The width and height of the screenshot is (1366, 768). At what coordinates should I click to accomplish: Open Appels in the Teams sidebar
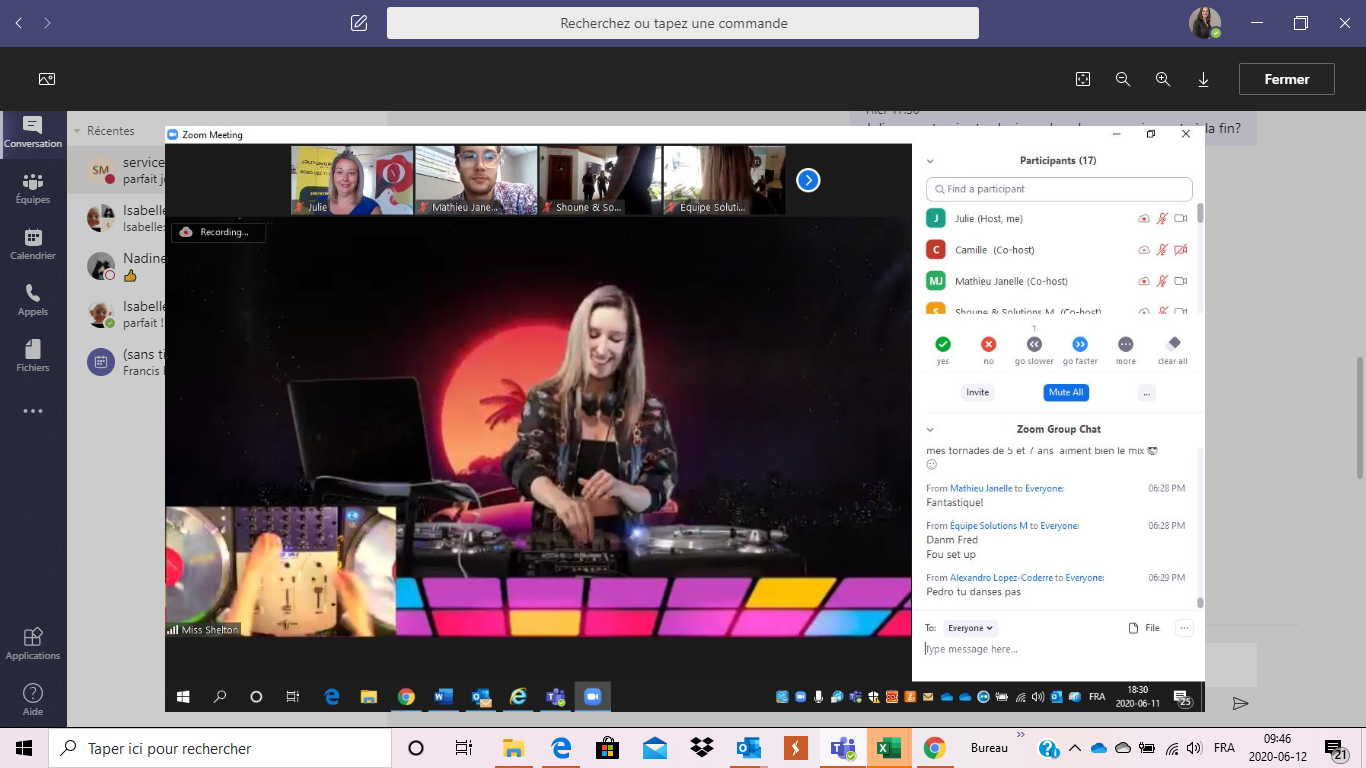(33, 300)
